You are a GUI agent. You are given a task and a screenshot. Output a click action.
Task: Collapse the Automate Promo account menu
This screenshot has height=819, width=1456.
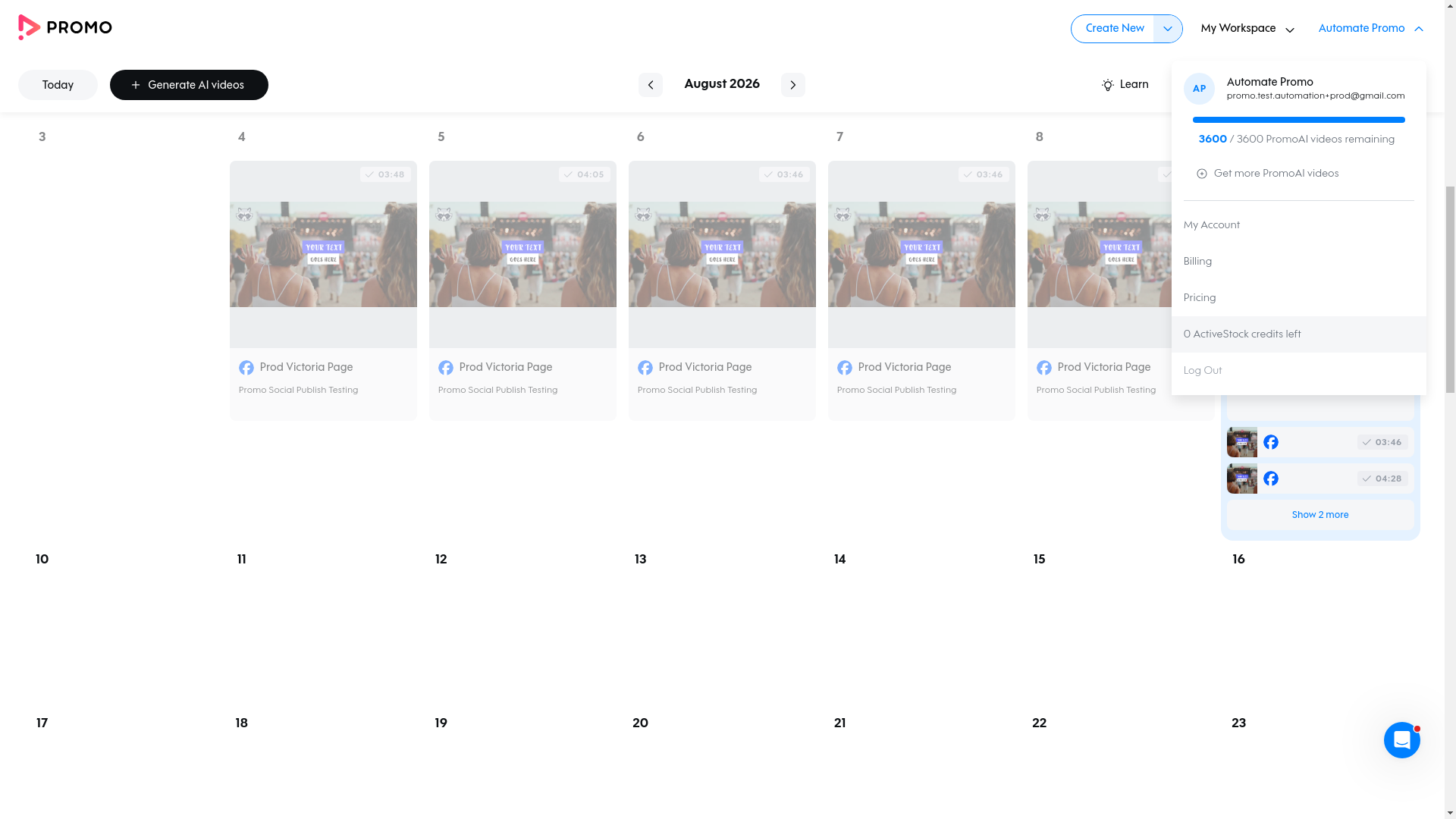[1370, 29]
